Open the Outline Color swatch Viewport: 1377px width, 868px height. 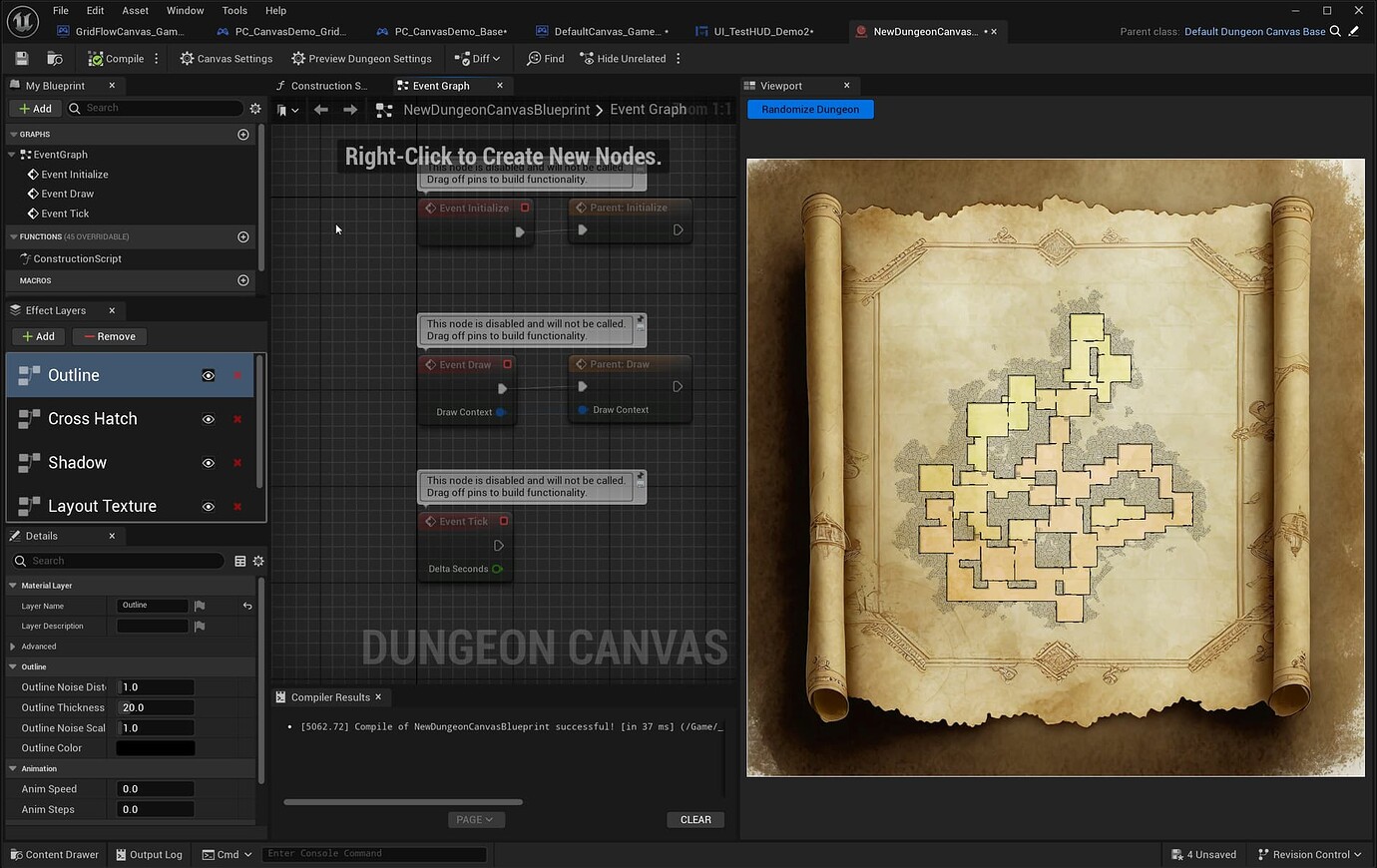pyautogui.click(x=155, y=747)
